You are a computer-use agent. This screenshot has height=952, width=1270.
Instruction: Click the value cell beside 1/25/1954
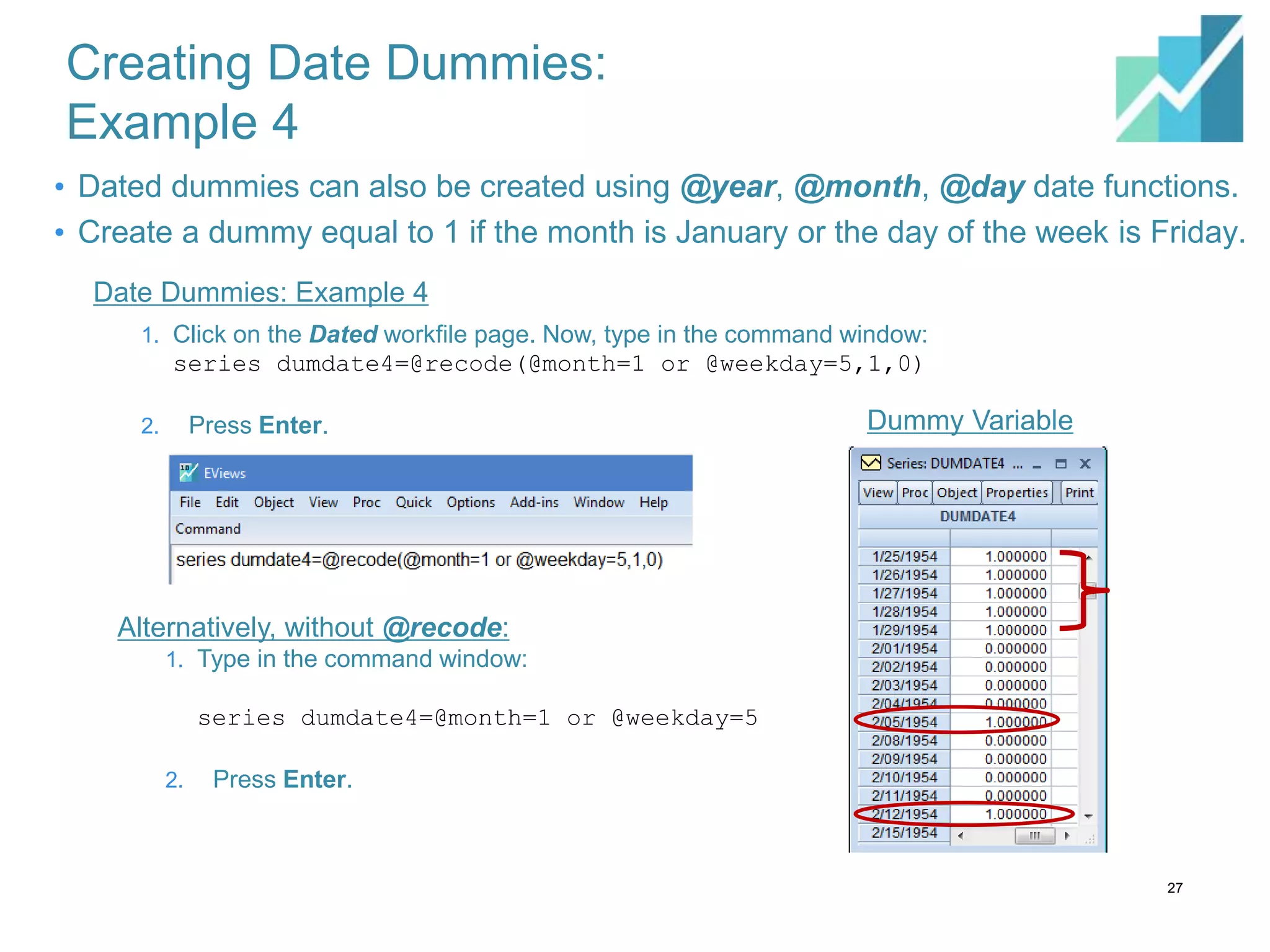(1001, 557)
